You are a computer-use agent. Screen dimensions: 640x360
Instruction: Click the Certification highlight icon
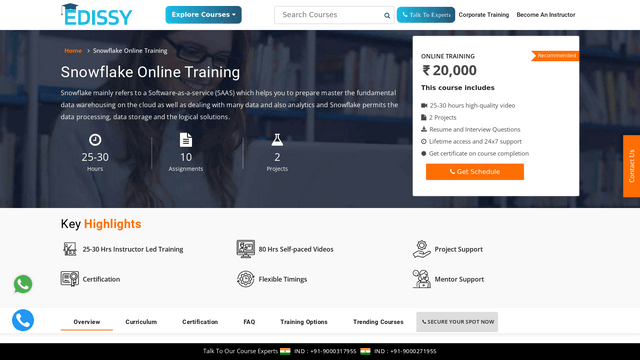click(70, 279)
